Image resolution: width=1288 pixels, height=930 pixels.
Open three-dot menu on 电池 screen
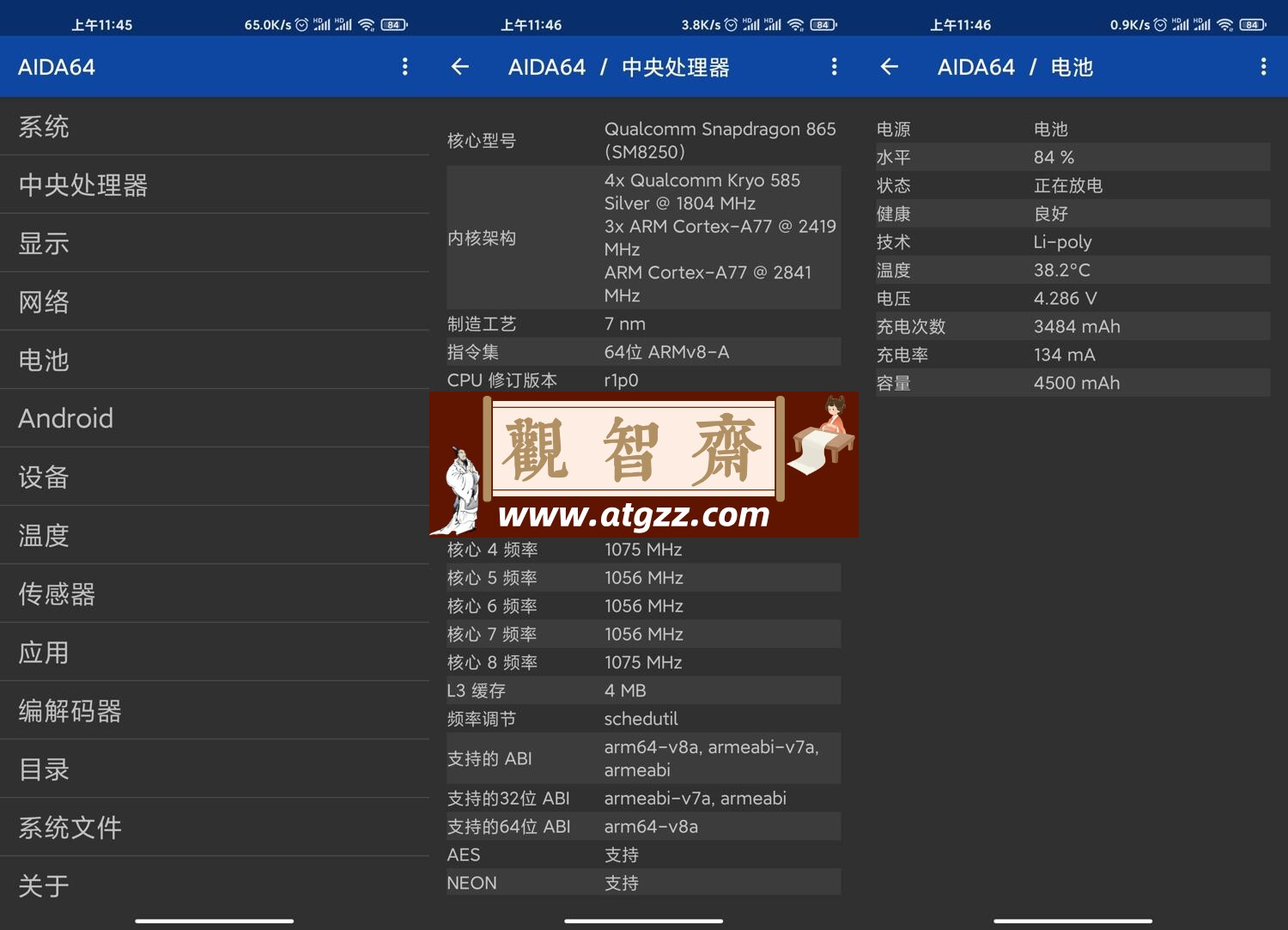(x=1263, y=67)
